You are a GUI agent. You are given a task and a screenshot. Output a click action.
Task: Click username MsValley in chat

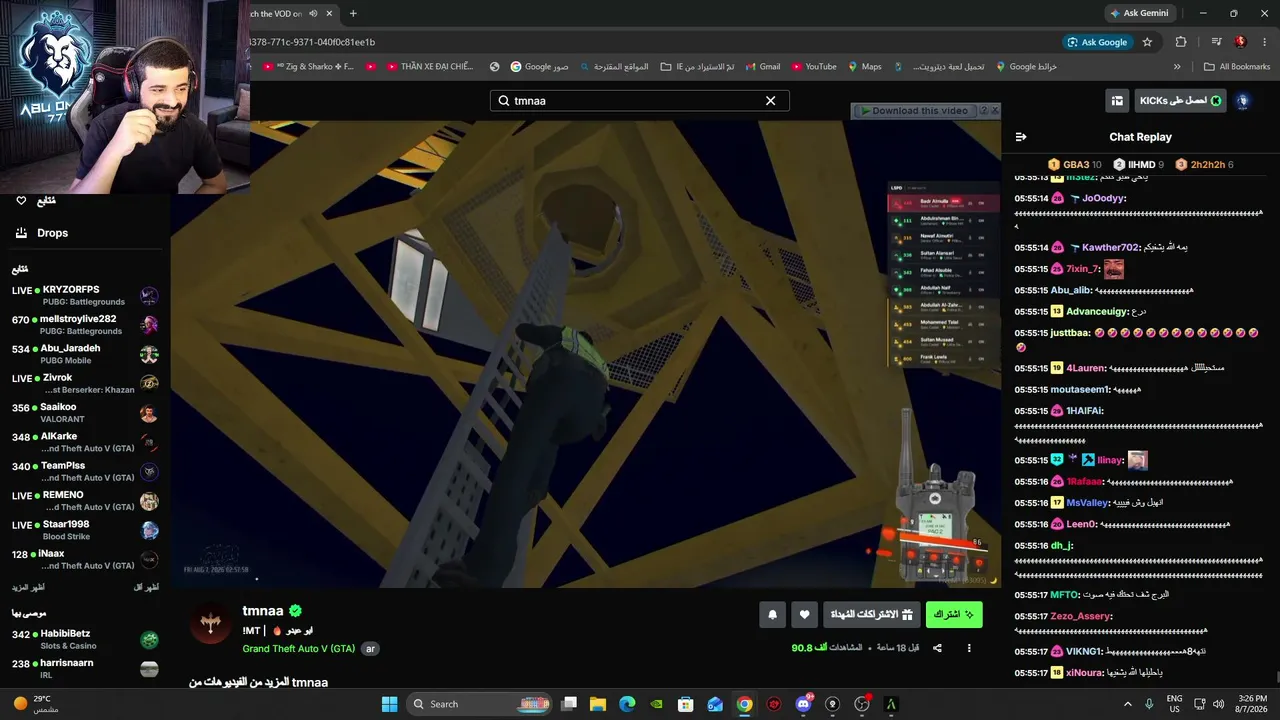(x=1087, y=503)
